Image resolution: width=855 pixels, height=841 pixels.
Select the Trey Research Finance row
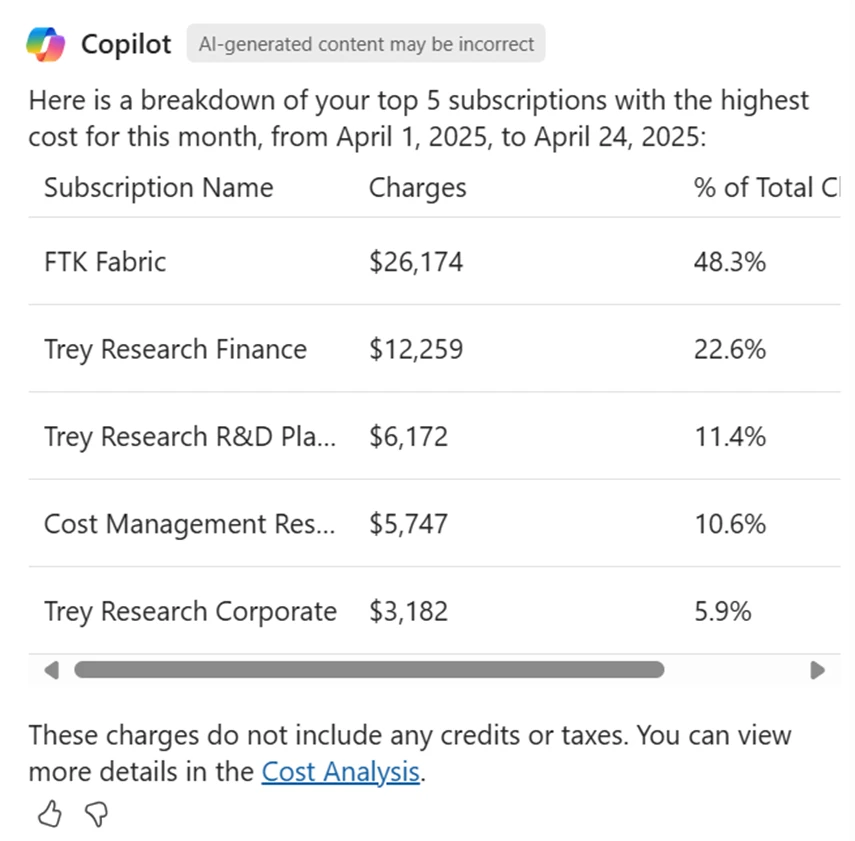pos(175,349)
